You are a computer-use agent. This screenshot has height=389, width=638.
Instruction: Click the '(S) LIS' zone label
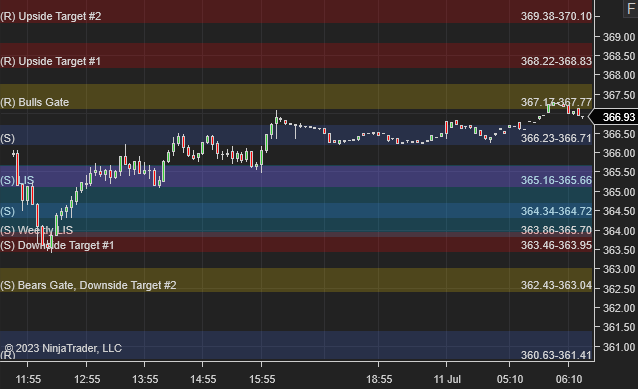(17, 180)
